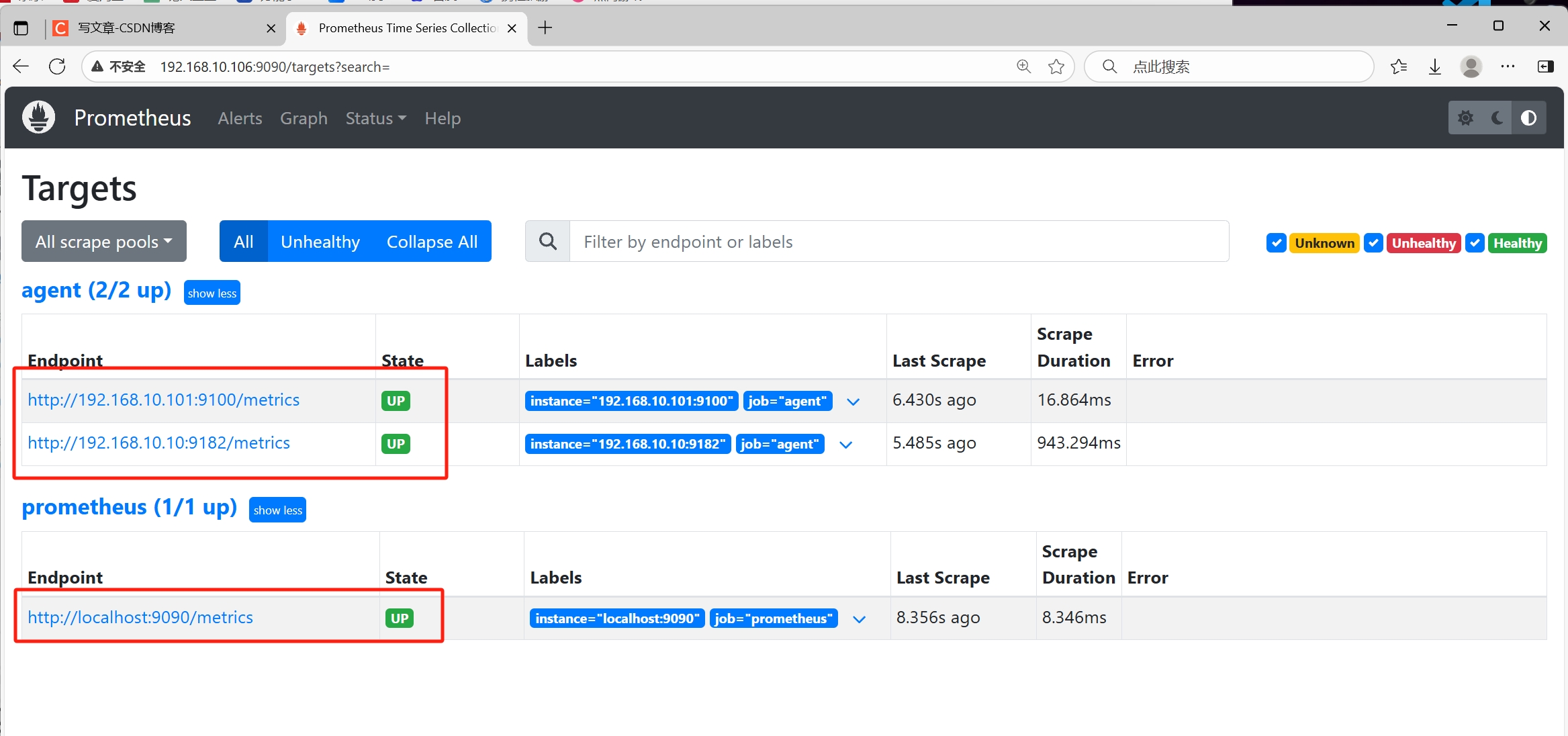Screen dimensions: 1568x736
Task: Open the downloads icon
Action: (x=1434, y=66)
